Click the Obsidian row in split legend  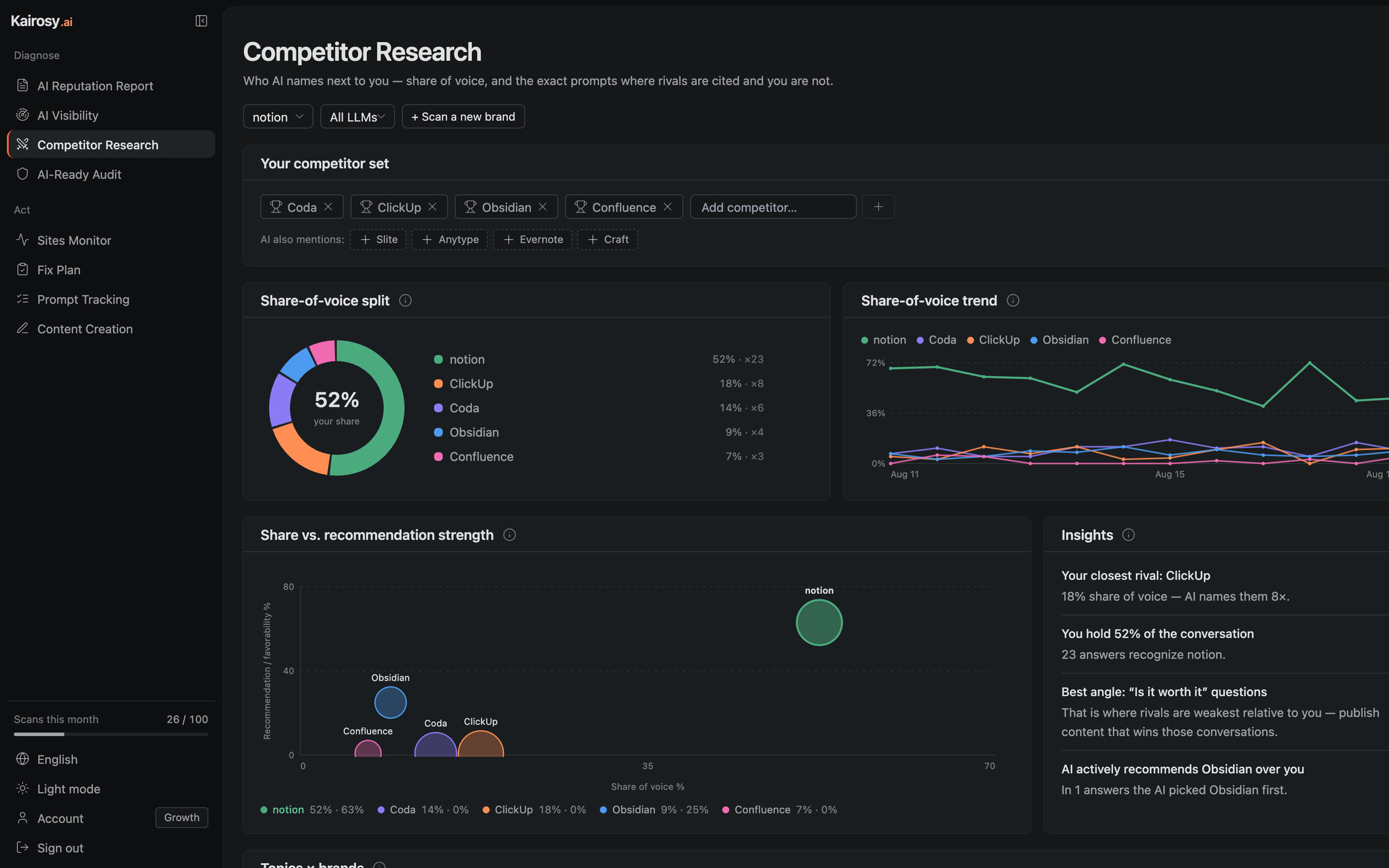pos(598,432)
